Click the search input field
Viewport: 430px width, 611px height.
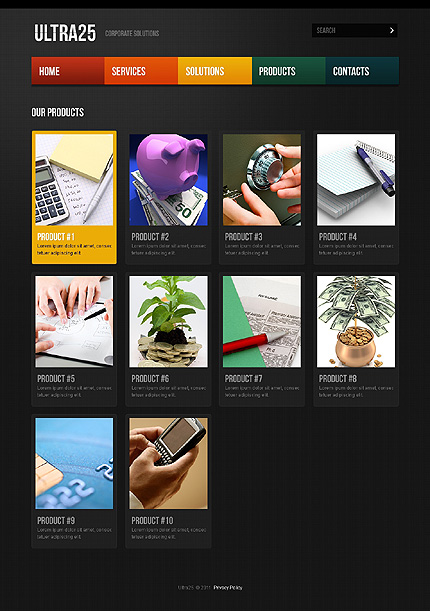point(350,30)
